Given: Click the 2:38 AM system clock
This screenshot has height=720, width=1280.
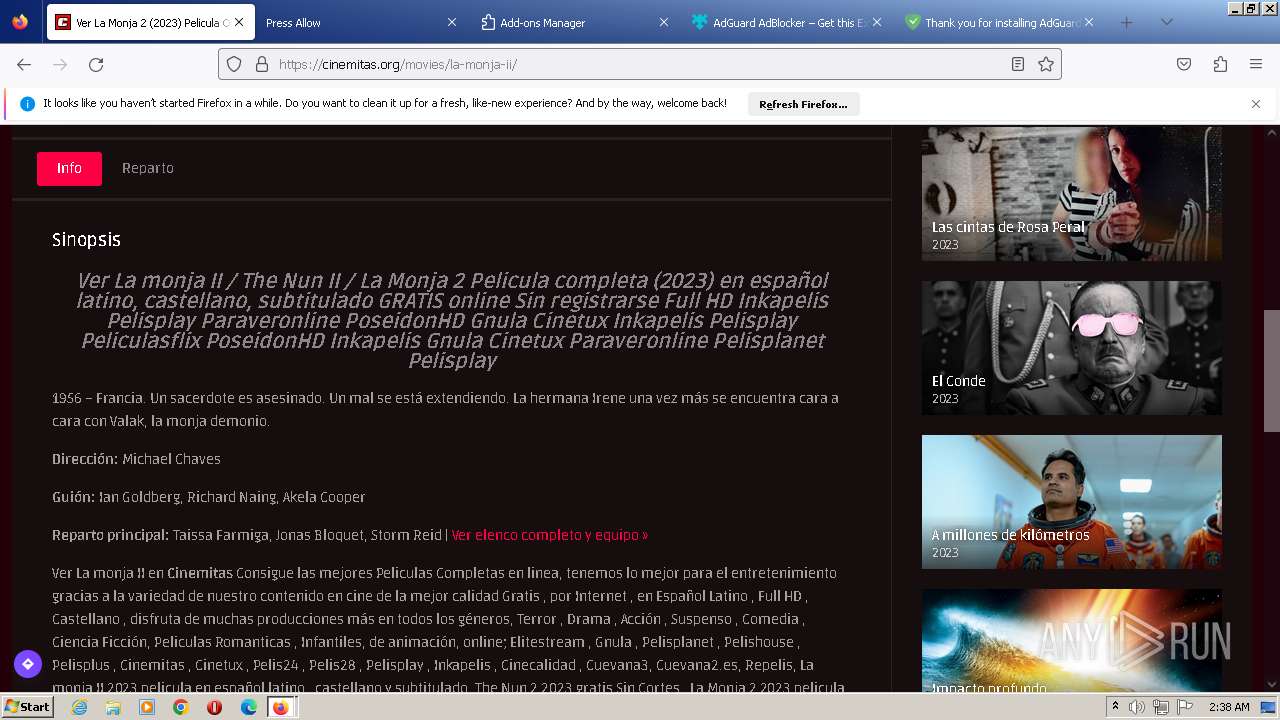Looking at the screenshot, I should click(x=1229, y=707).
